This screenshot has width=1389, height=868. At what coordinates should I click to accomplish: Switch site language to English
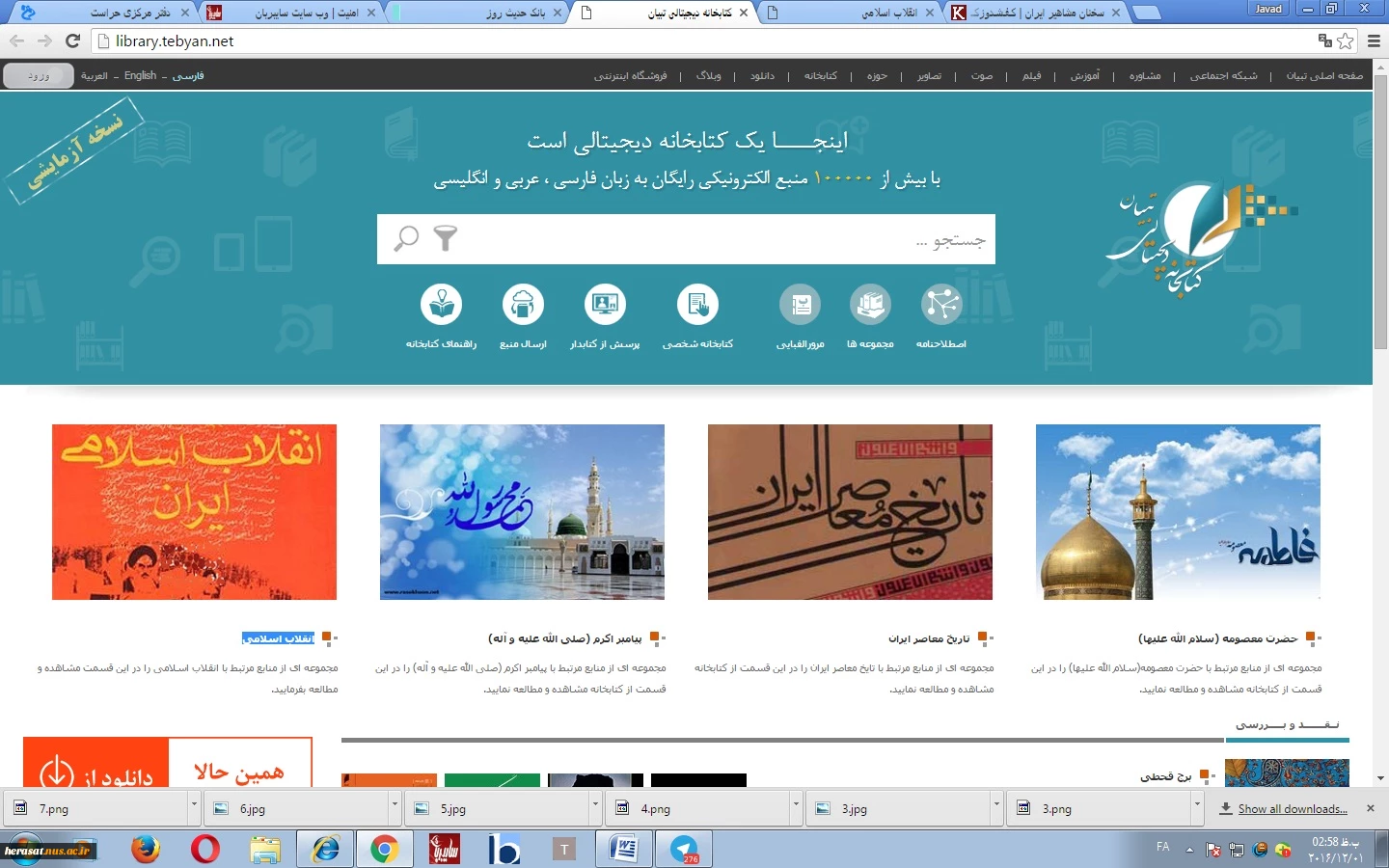click(140, 75)
